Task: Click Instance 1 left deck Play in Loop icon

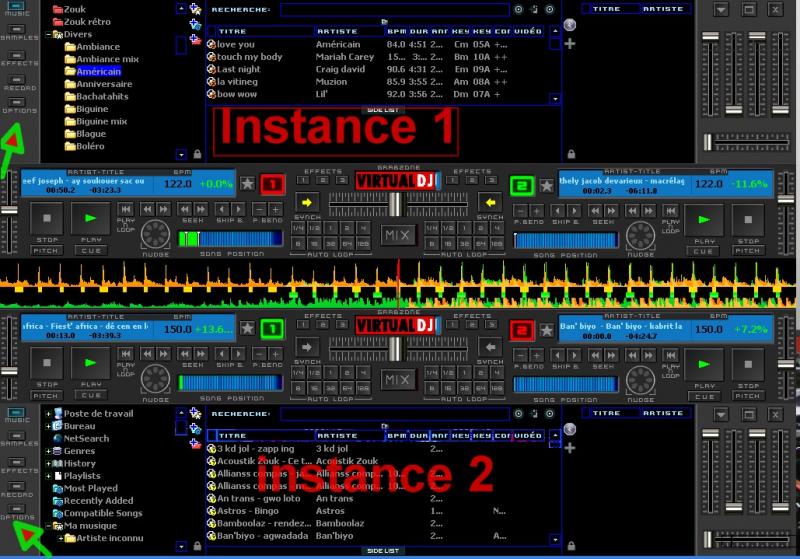Action: click(x=126, y=210)
